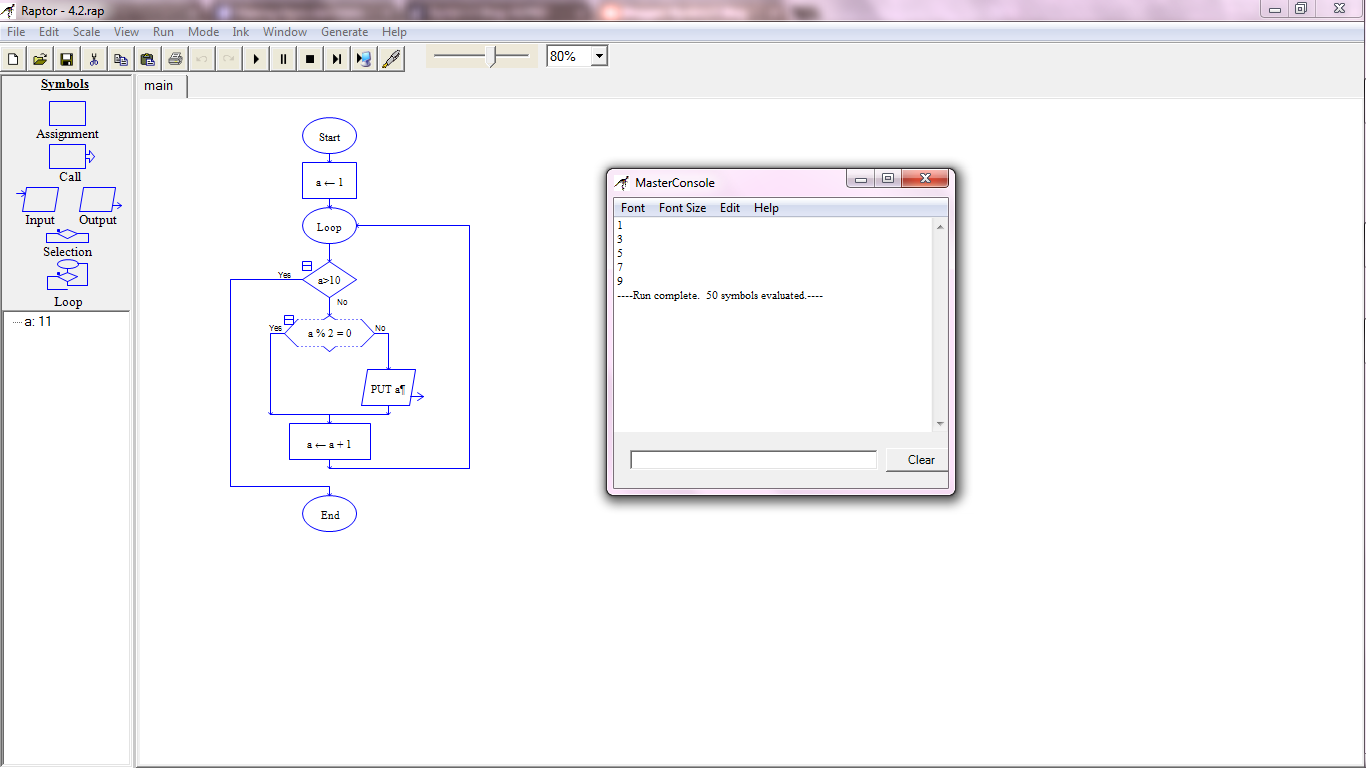Screen dimensions: 1366x768
Task: Stop and reset execution
Action: pyautogui.click(x=310, y=59)
